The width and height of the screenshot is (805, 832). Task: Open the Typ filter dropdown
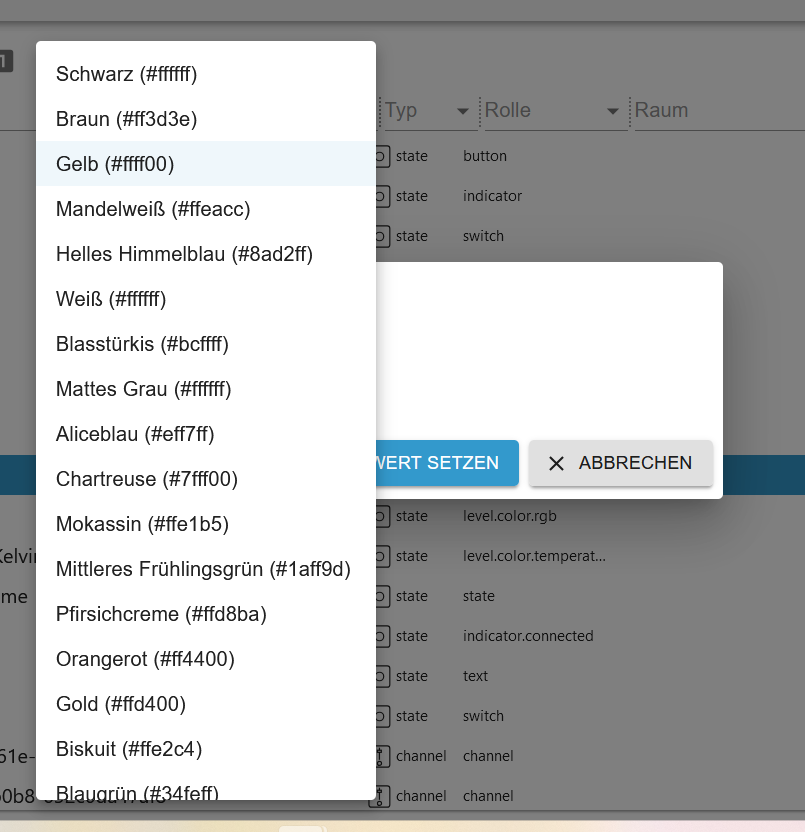pyautogui.click(x=463, y=111)
